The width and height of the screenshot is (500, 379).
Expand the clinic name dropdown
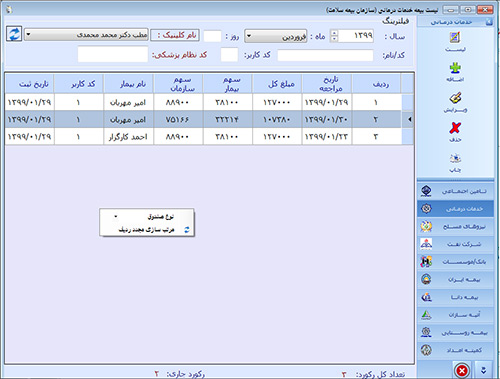[28, 34]
